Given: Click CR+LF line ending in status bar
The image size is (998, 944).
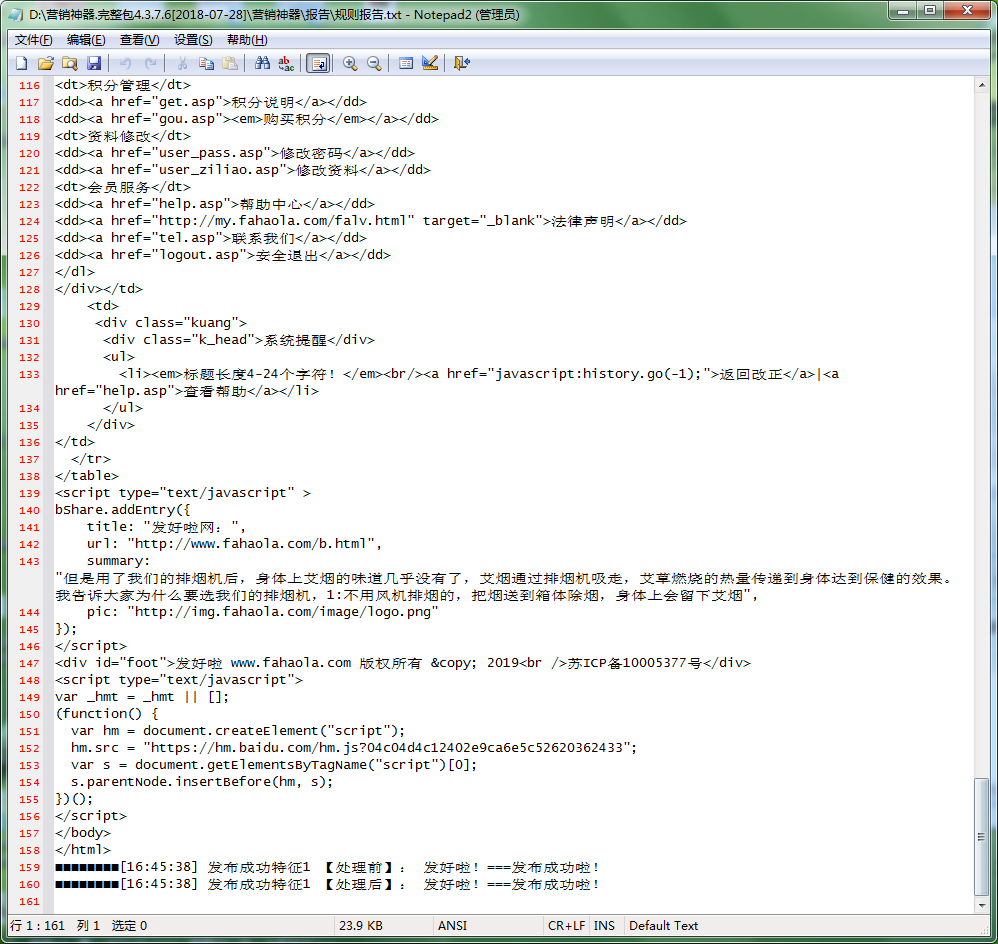Looking at the screenshot, I should [x=566, y=926].
